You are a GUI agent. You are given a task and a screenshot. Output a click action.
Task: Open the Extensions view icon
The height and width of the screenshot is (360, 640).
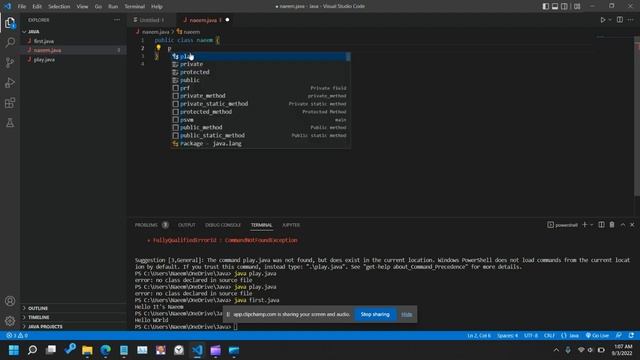point(10,102)
